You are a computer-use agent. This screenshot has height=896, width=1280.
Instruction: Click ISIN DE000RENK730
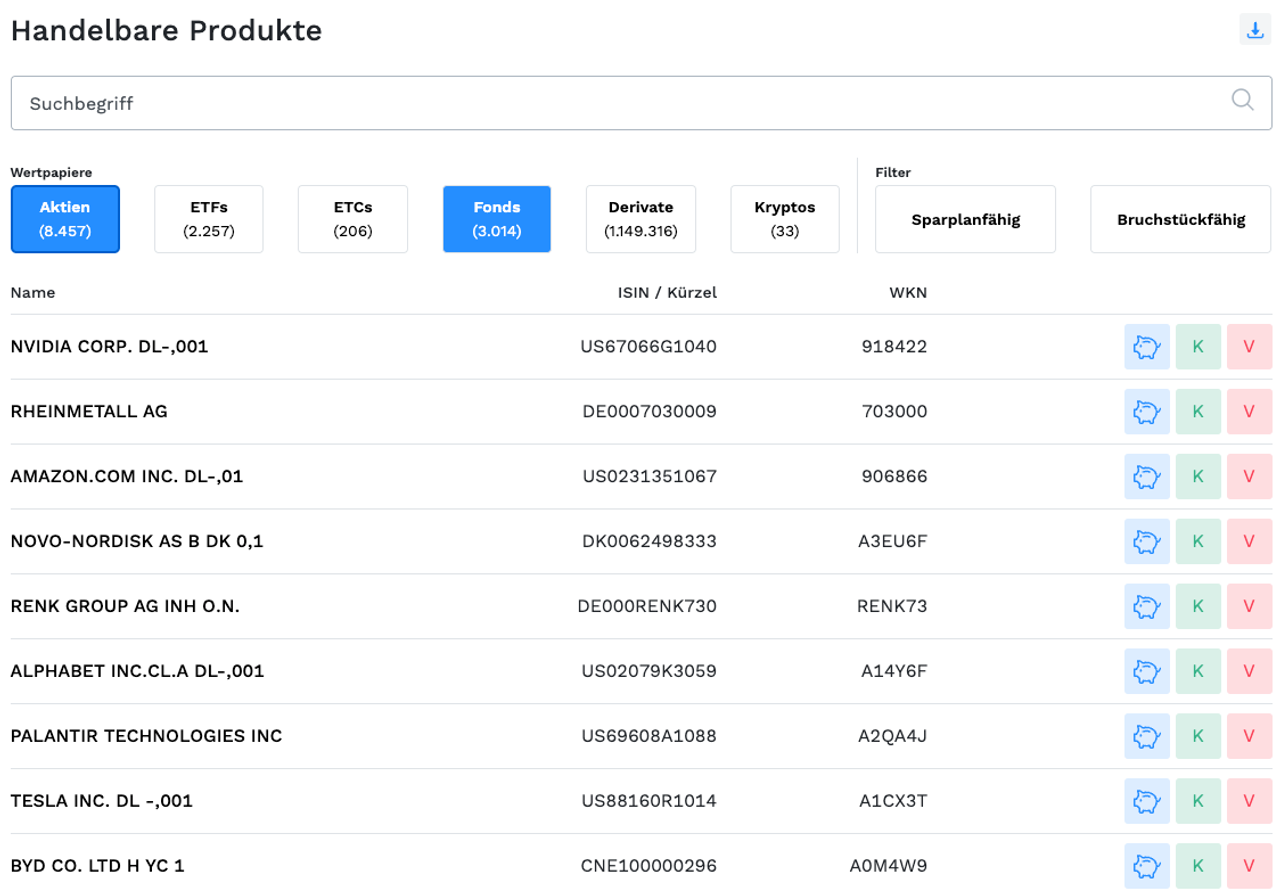coord(647,606)
